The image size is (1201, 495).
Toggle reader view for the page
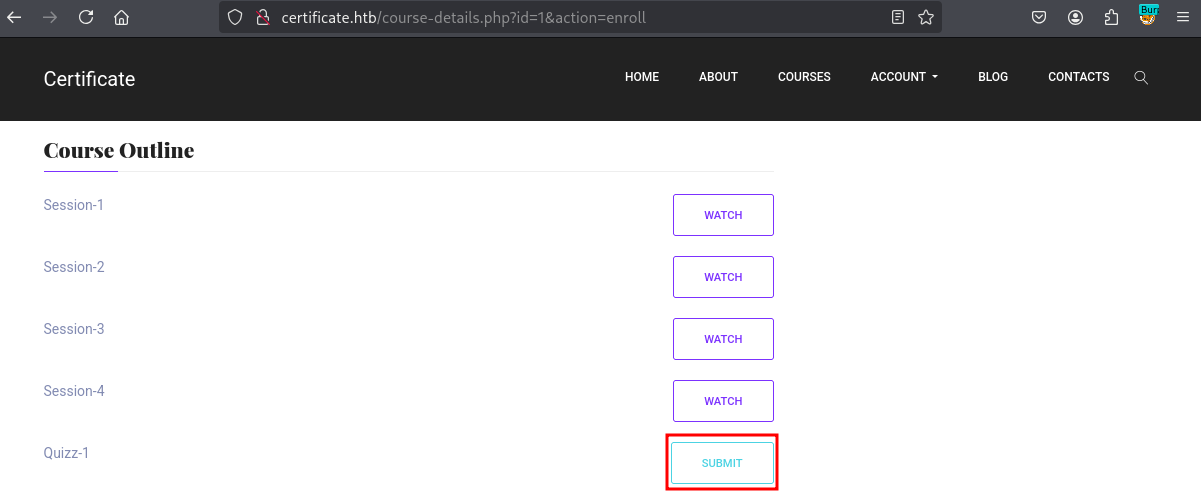coord(898,17)
